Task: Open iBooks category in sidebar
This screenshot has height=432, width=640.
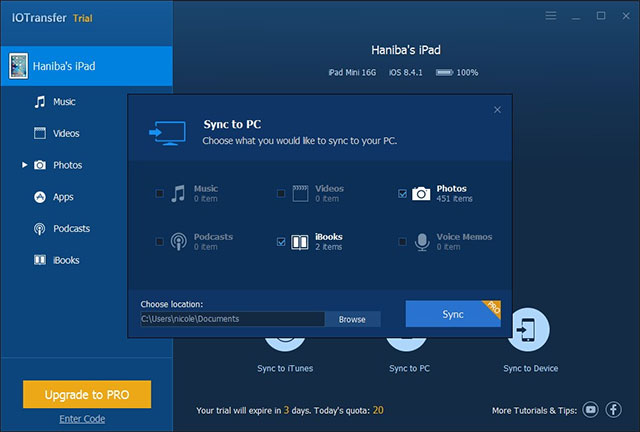Action: tap(66, 260)
